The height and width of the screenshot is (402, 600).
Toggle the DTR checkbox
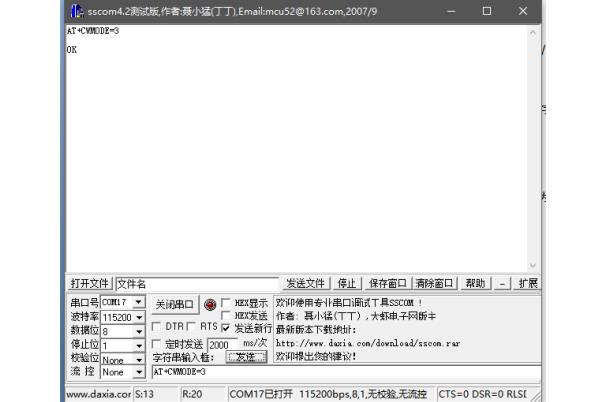click(x=157, y=327)
